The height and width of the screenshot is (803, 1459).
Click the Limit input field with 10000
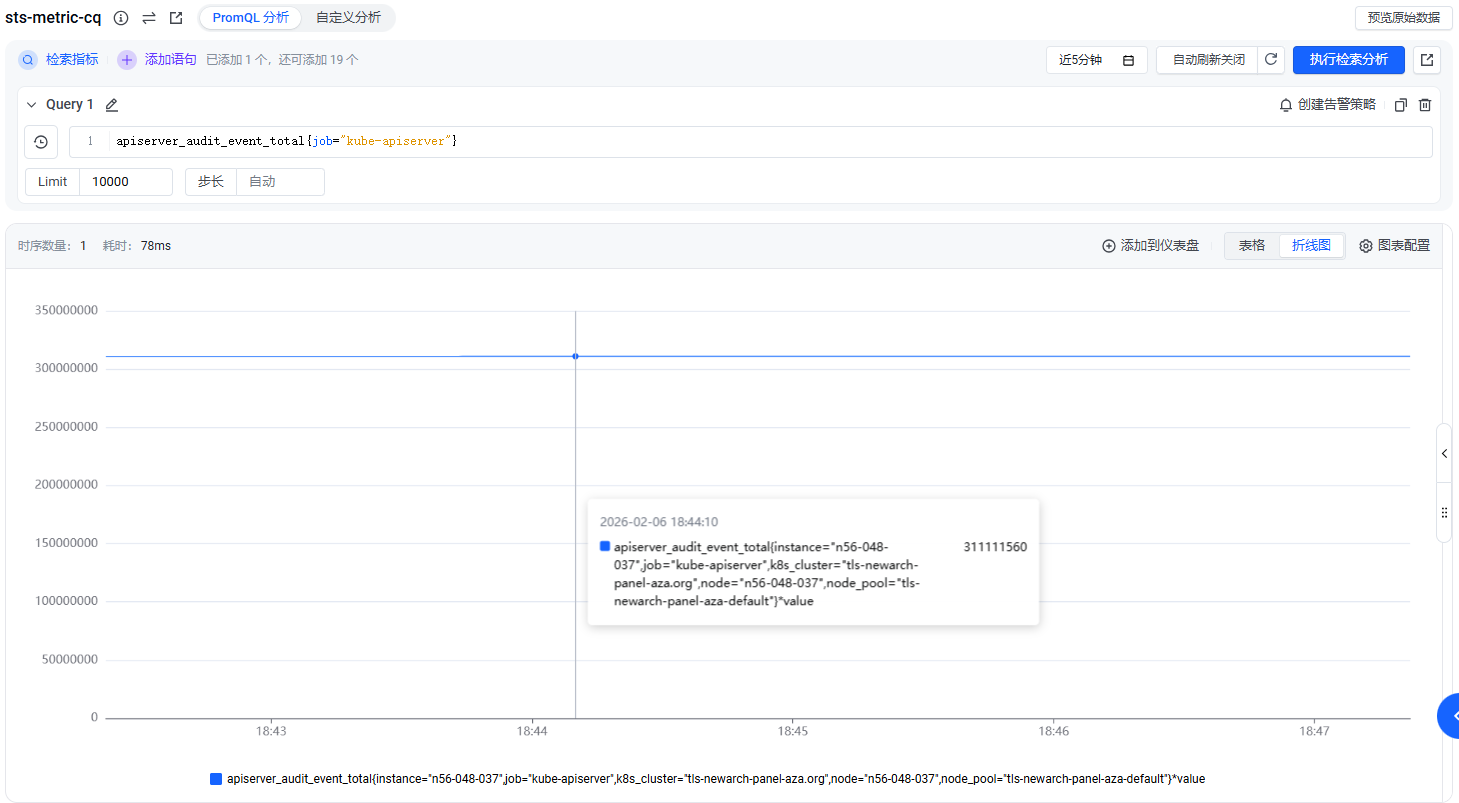(x=125, y=182)
